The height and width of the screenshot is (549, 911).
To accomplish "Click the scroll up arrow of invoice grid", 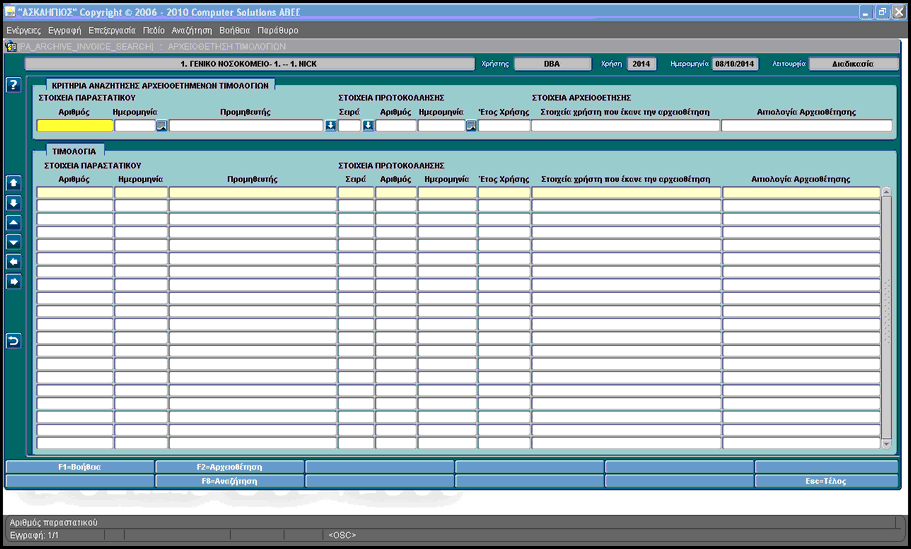I will (886, 192).
